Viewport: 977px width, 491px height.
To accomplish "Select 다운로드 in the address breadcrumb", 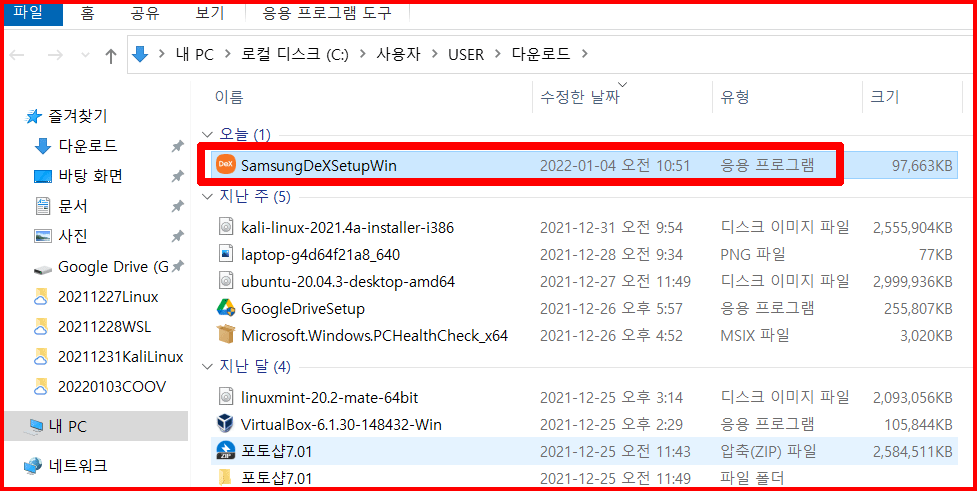I will click(540, 54).
